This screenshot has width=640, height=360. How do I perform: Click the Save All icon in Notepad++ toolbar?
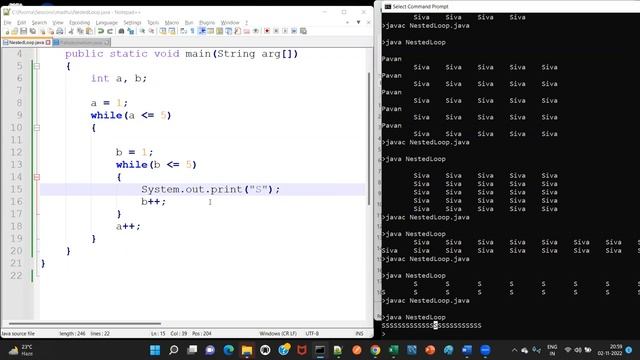click(x=33, y=31)
